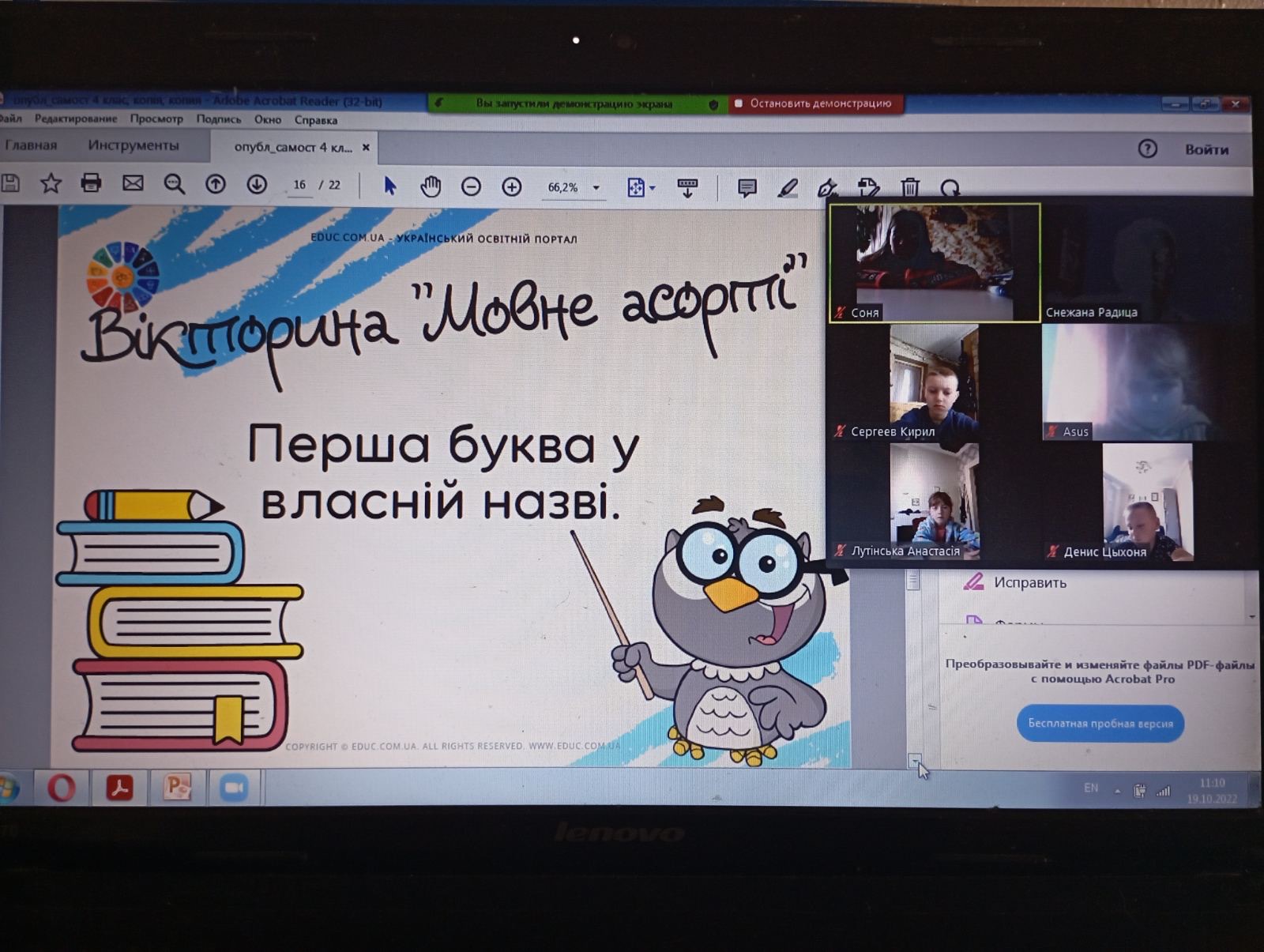Screen dimensions: 1264x952
Task: Select the Hand pan tool
Action: [430, 186]
